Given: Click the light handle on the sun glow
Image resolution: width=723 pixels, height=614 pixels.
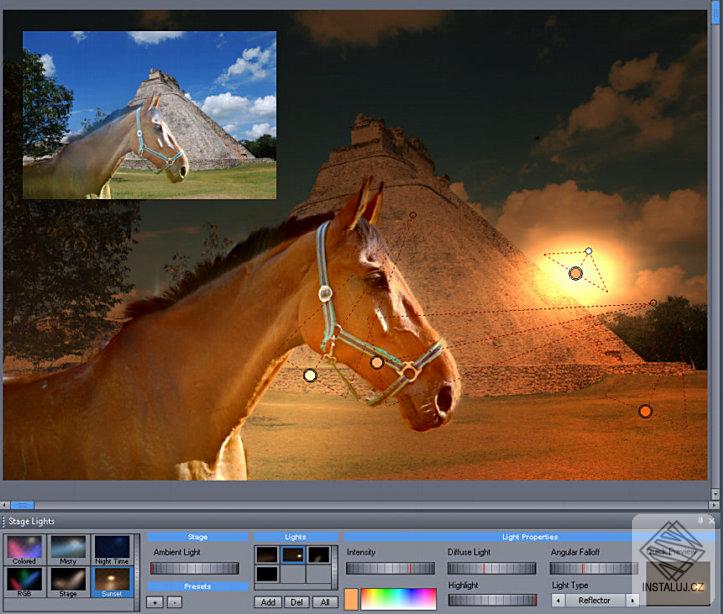Looking at the screenshot, I should pyautogui.click(x=575, y=273).
